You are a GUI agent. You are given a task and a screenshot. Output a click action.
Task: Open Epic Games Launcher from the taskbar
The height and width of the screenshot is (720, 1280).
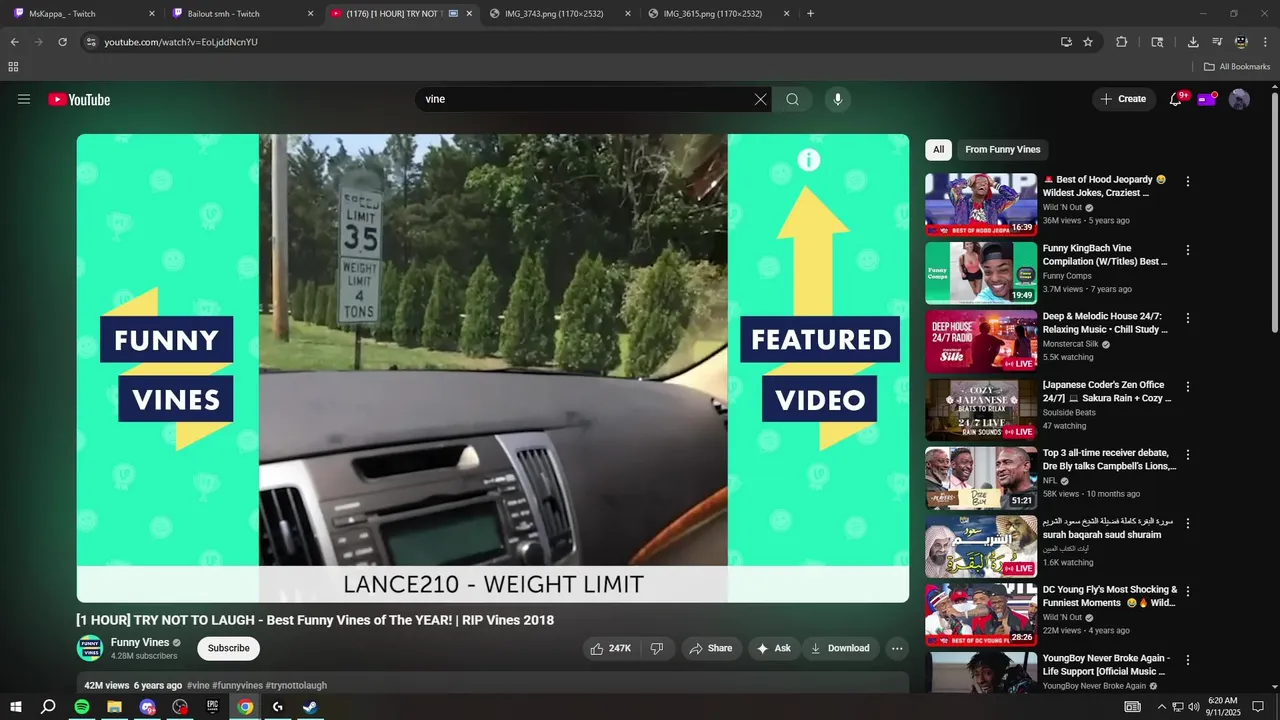[213, 707]
